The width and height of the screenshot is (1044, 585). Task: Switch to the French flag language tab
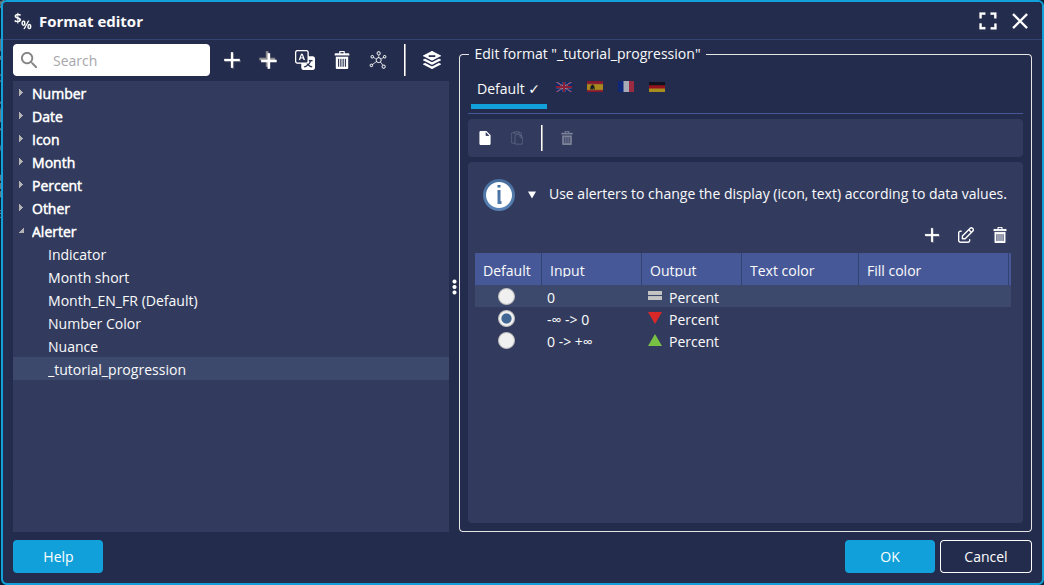(627, 87)
